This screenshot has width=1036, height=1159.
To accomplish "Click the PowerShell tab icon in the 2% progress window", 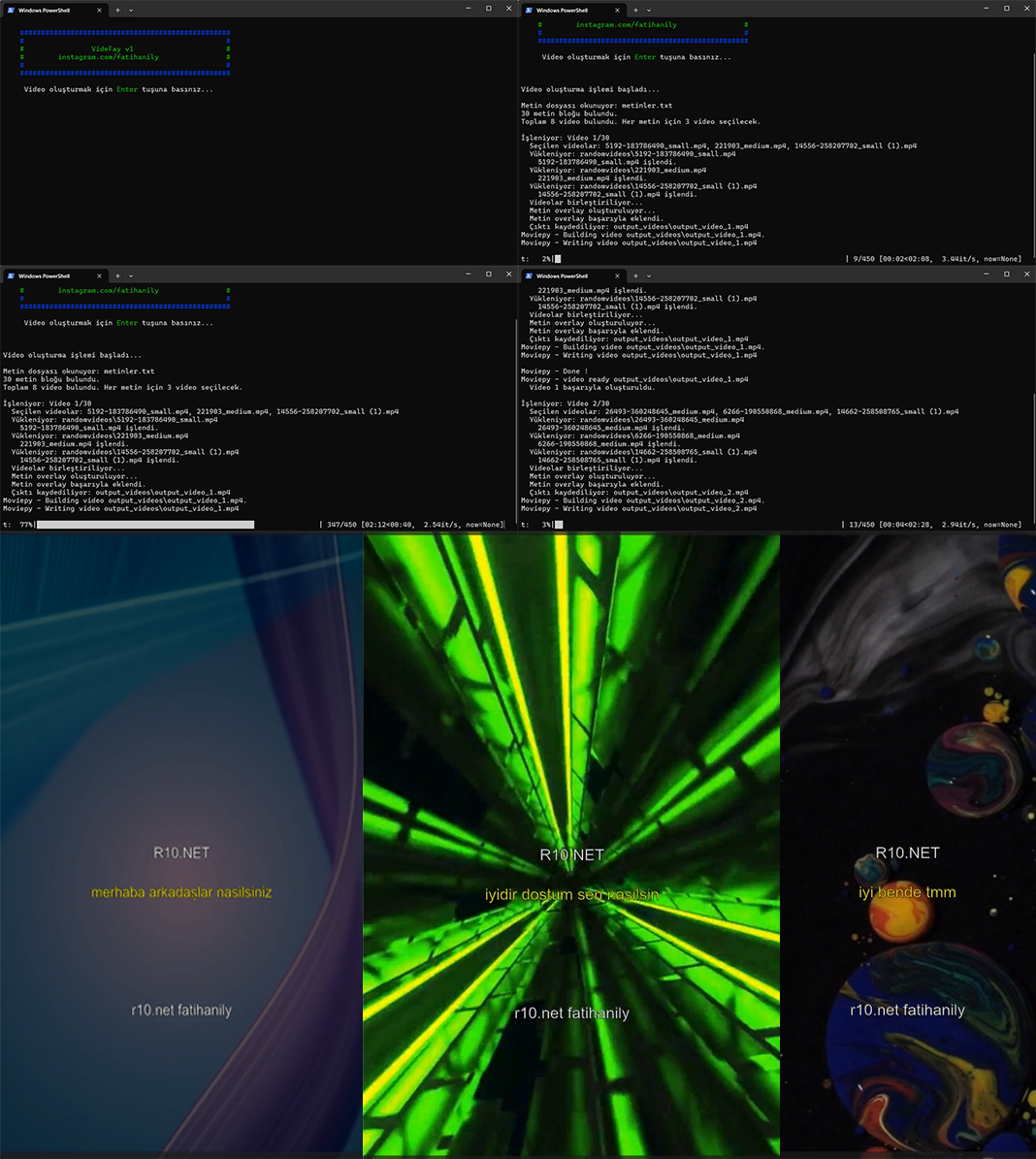I will pos(529,11).
